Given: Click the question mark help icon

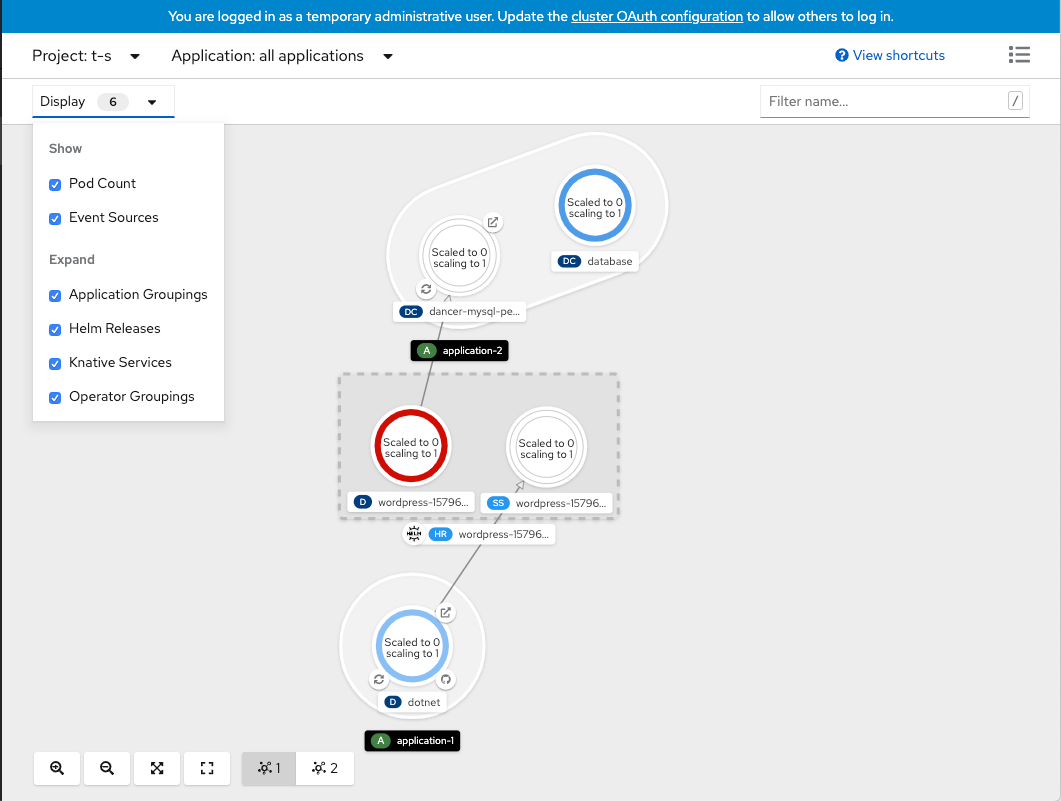Looking at the screenshot, I should 842,55.
